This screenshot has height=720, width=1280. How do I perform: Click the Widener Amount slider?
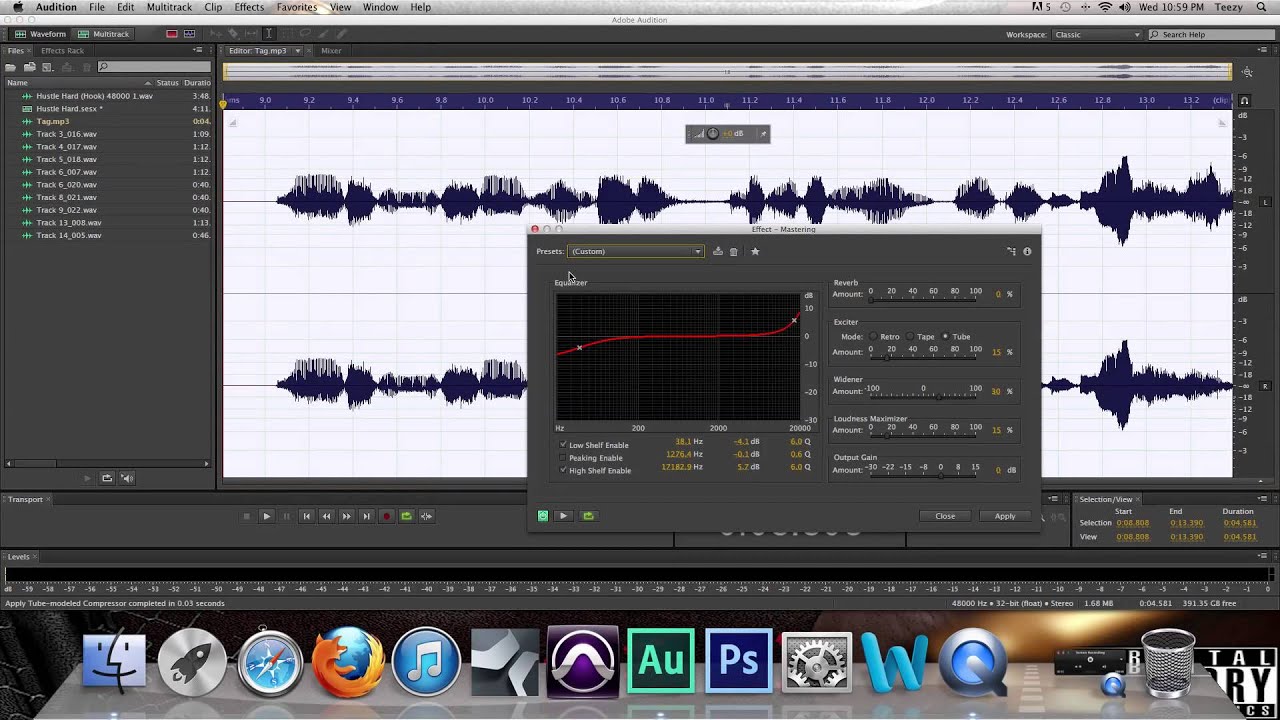pos(925,395)
